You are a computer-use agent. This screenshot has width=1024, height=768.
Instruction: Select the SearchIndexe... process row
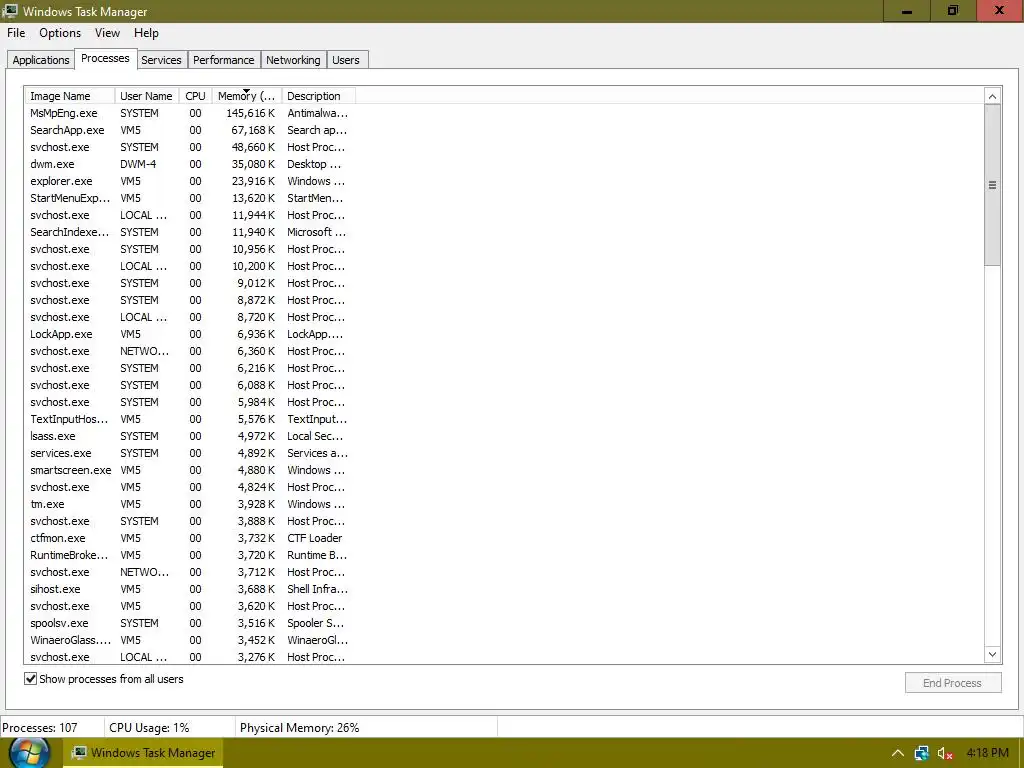189,232
